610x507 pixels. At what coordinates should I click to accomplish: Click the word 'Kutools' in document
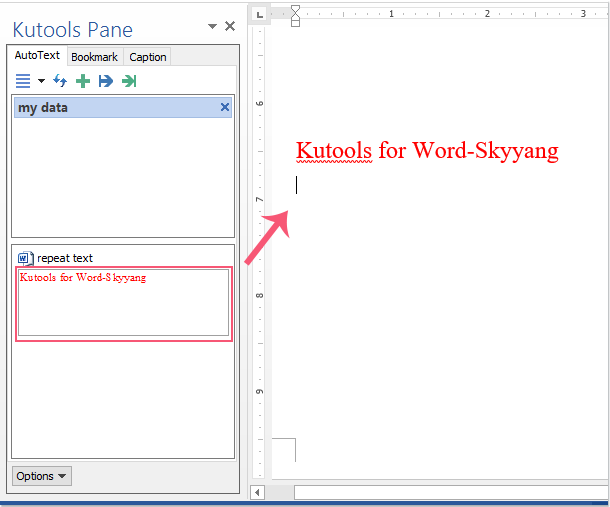click(334, 151)
